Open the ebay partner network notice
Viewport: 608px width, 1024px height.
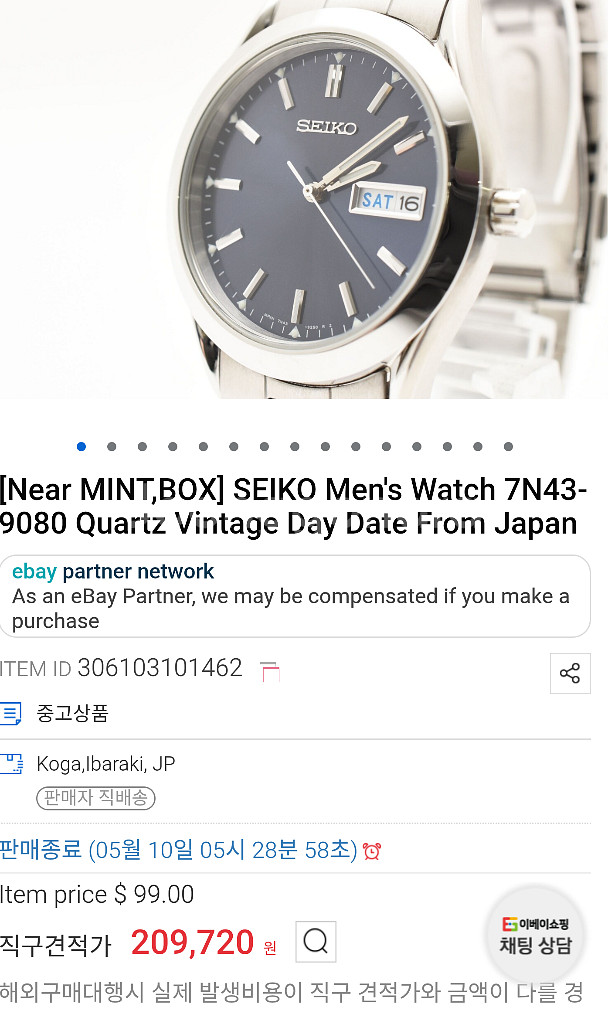[x=295, y=596]
